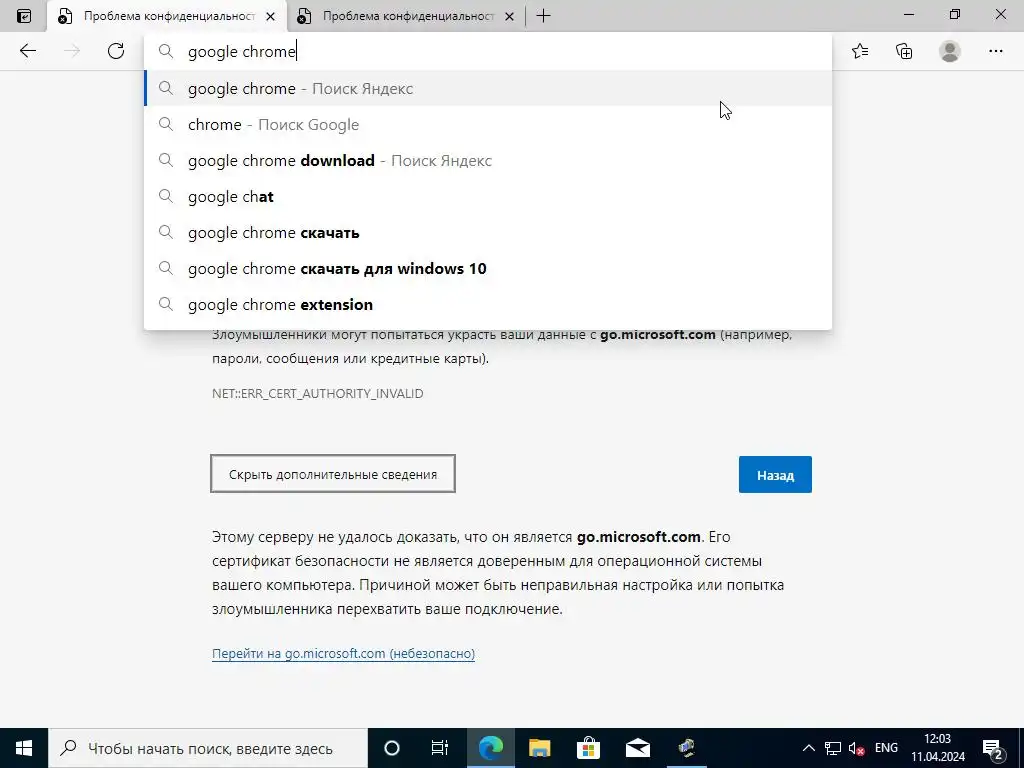Screen dimensions: 1024x768
Task: Click NET::ERR_CERT_AUTHORITY_INVALID error code text
Action: (317, 393)
